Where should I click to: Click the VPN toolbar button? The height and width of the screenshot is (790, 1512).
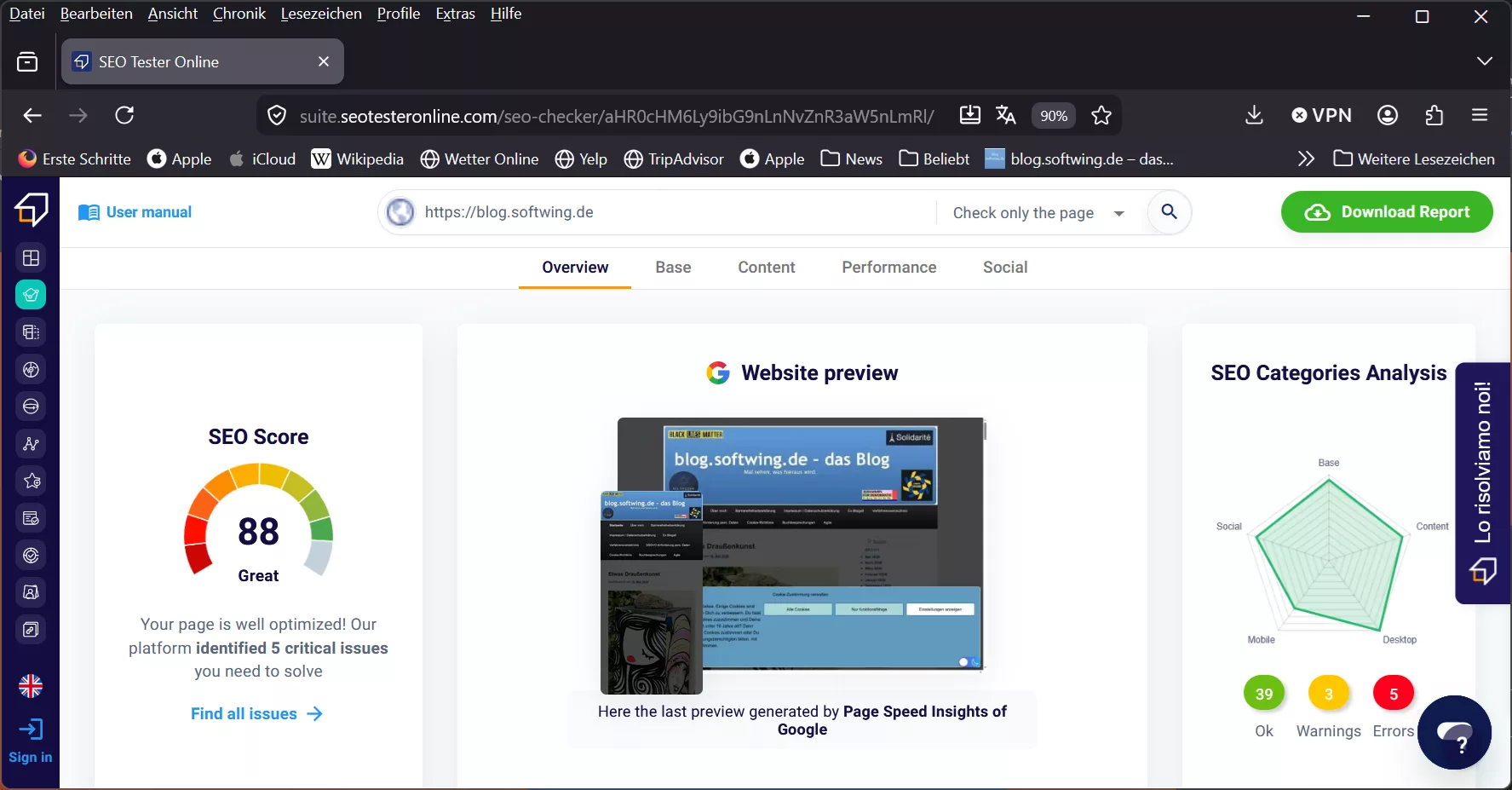click(1321, 115)
